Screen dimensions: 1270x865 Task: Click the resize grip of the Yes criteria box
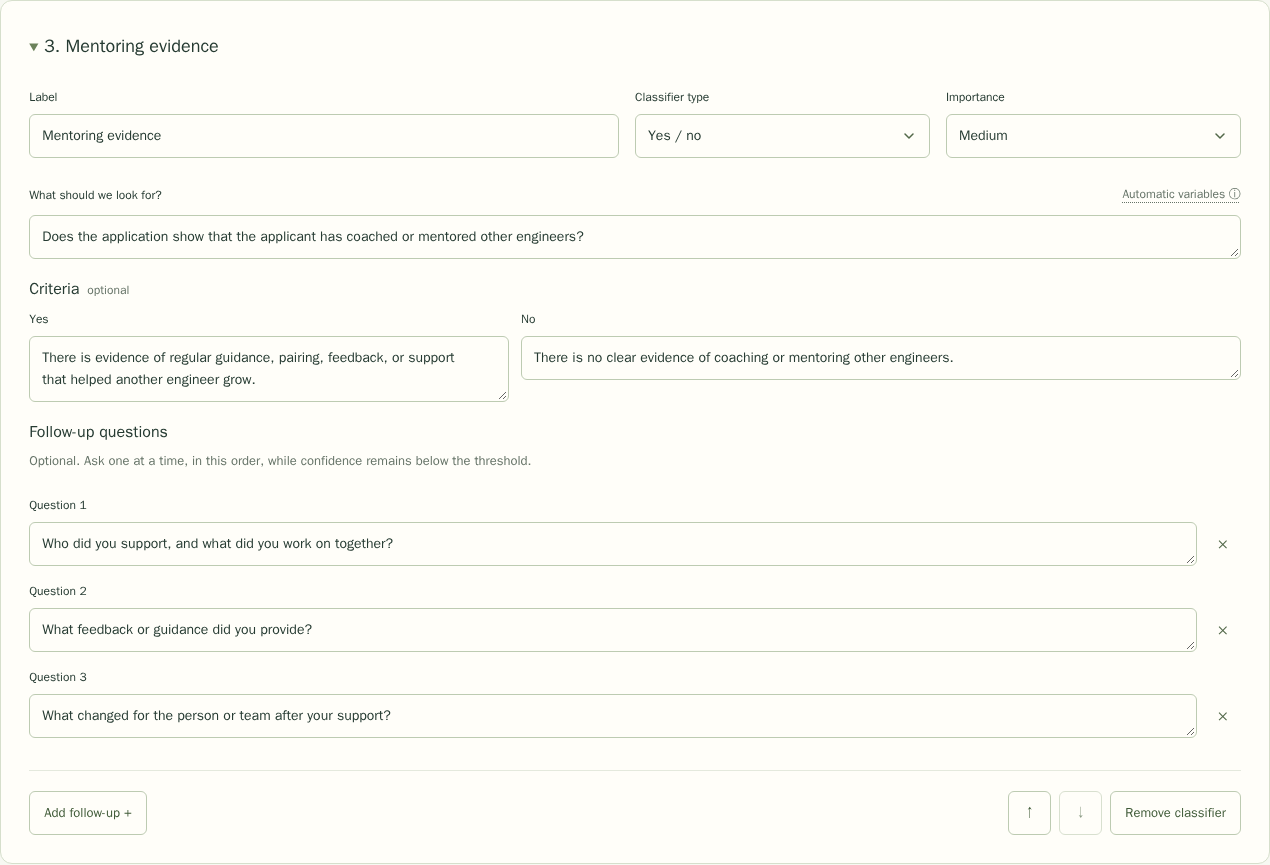pos(502,395)
